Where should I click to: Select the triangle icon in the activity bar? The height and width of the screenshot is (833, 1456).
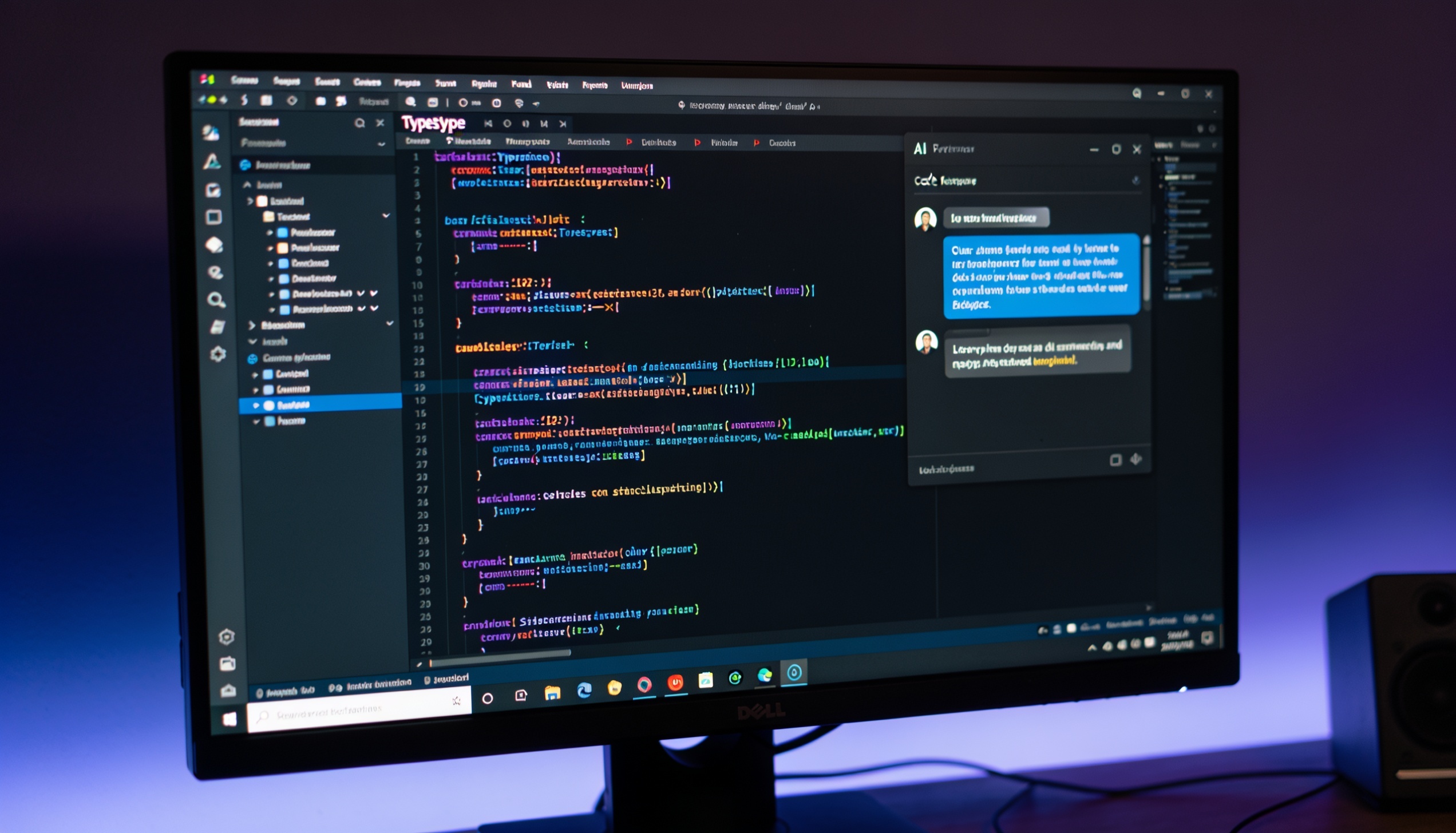pyautogui.click(x=212, y=161)
